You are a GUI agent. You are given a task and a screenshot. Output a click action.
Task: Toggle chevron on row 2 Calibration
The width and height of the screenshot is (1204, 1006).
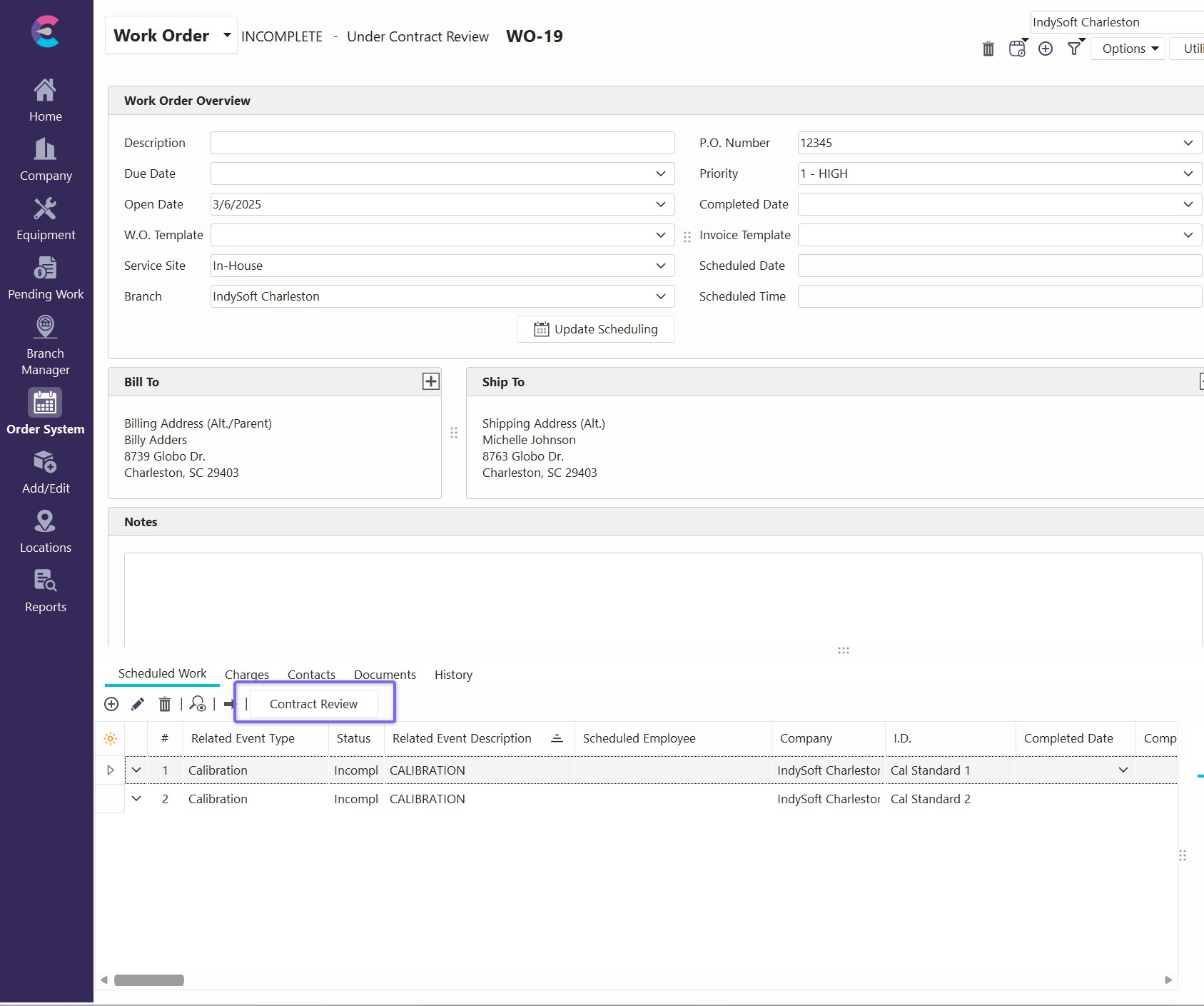[x=136, y=799]
